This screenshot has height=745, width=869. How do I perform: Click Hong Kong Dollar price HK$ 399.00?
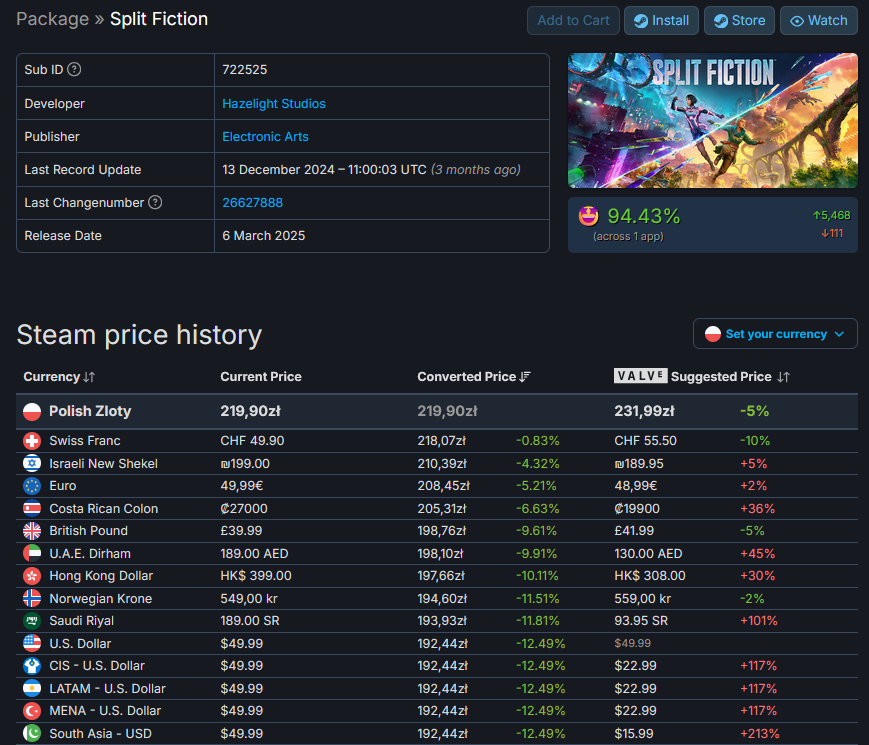click(256, 576)
